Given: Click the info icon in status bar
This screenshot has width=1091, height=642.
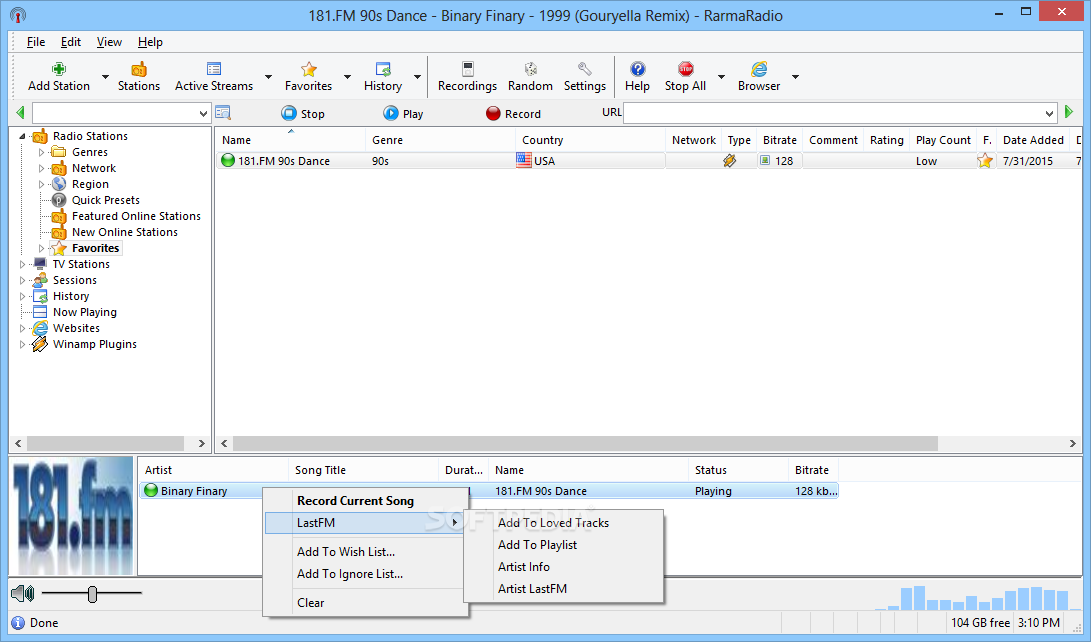Looking at the screenshot, I should pyautogui.click(x=18, y=623).
